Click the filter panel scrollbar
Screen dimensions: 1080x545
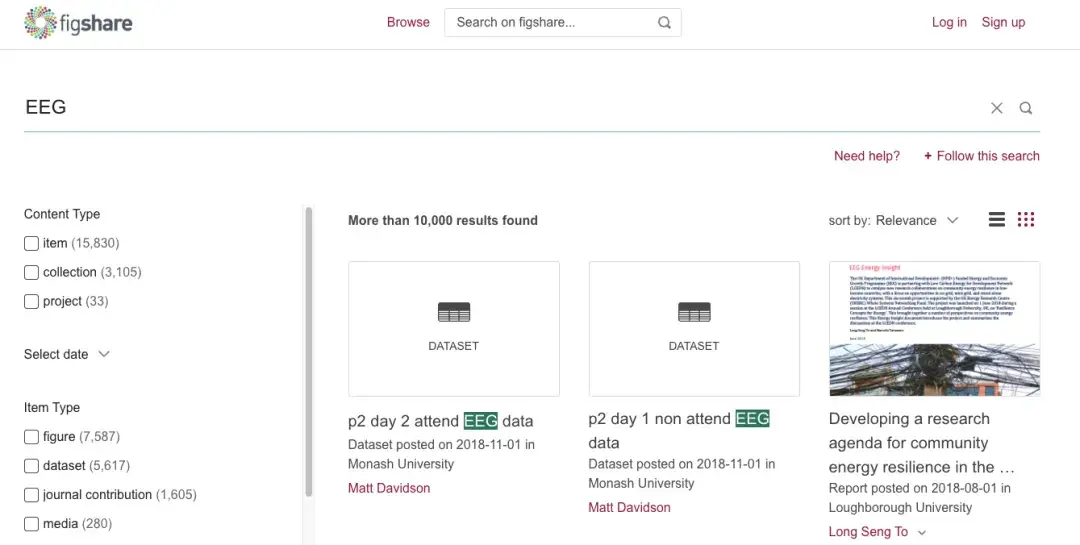pos(308,350)
